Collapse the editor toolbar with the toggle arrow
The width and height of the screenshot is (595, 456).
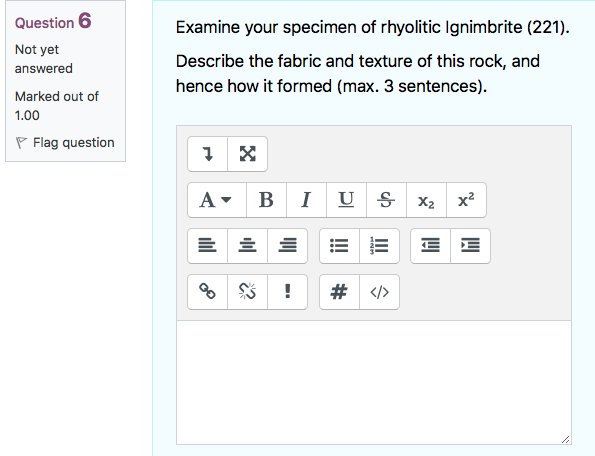pyautogui.click(x=208, y=154)
